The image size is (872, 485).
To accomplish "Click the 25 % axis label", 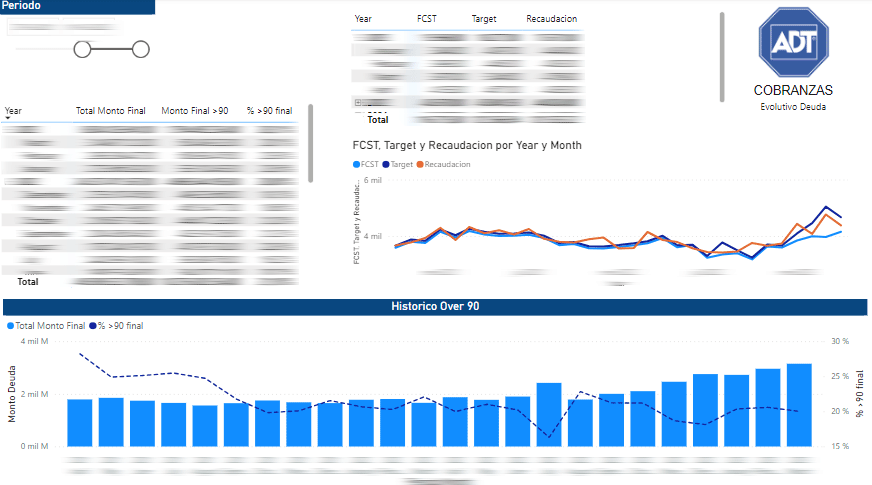I will click(x=840, y=376).
